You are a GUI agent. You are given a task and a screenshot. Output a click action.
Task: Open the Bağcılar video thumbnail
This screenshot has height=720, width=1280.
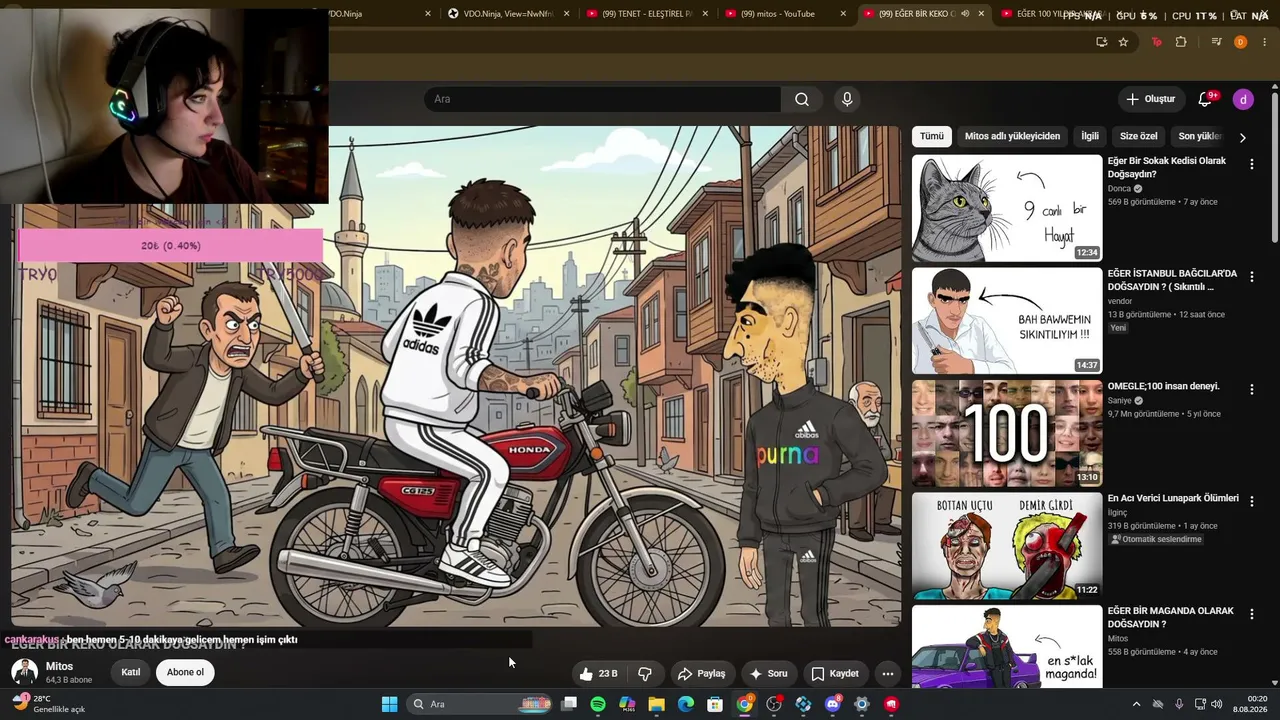pos(1006,321)
